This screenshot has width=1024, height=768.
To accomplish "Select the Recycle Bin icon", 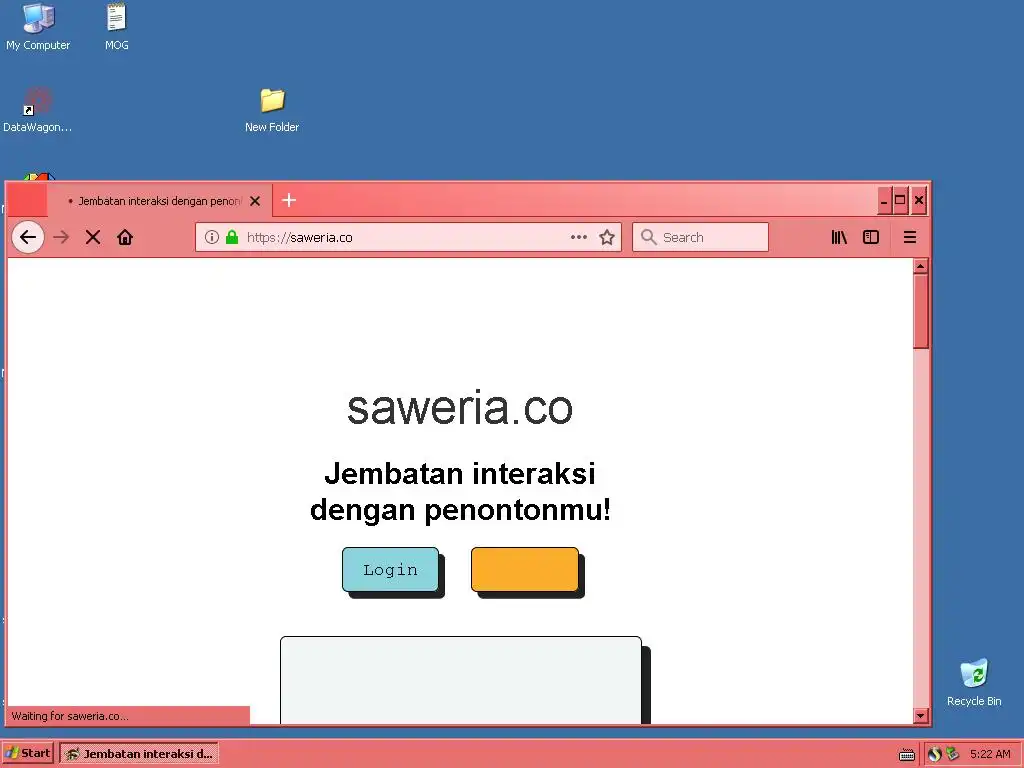I will 974,683.
